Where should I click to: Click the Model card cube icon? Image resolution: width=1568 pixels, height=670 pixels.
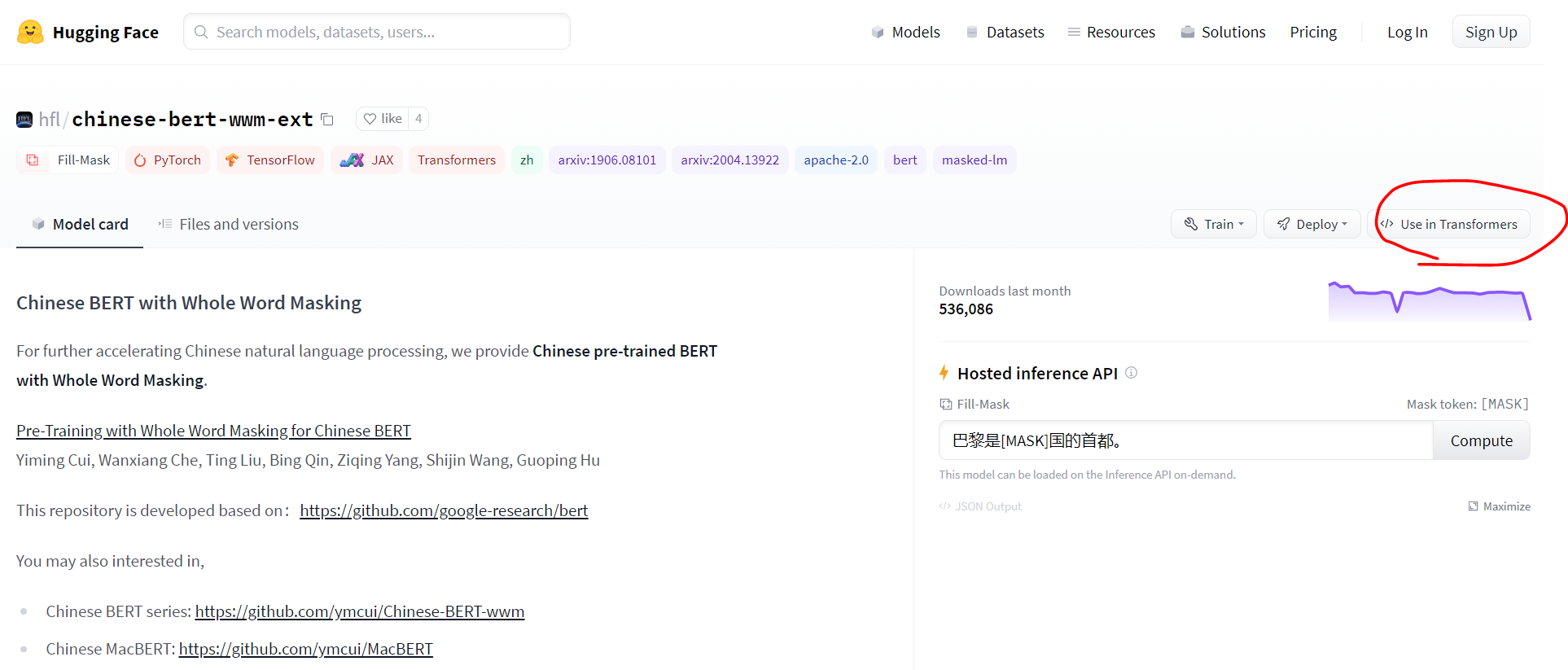pyautogui.click(x=38, y=224)
